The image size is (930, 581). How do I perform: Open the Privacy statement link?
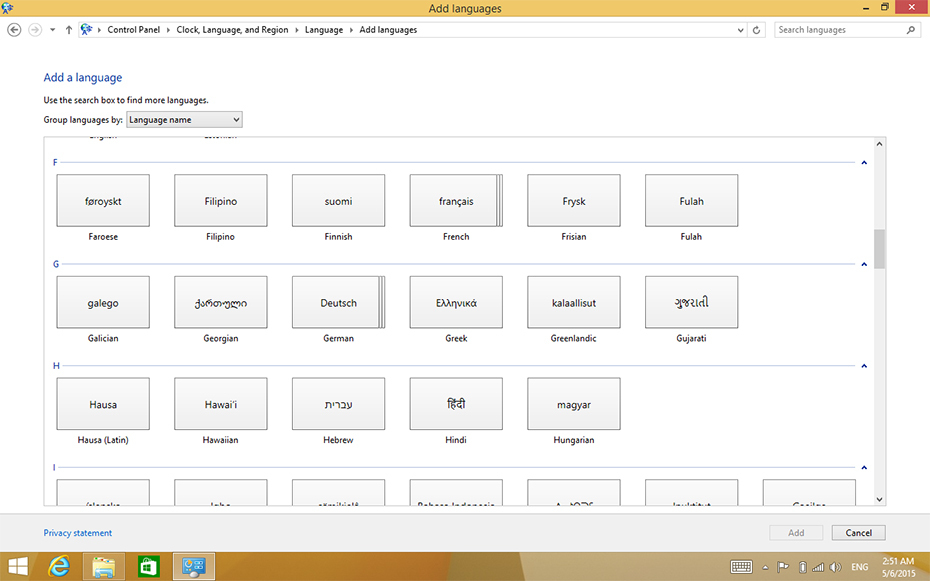(x=78, y=533)
